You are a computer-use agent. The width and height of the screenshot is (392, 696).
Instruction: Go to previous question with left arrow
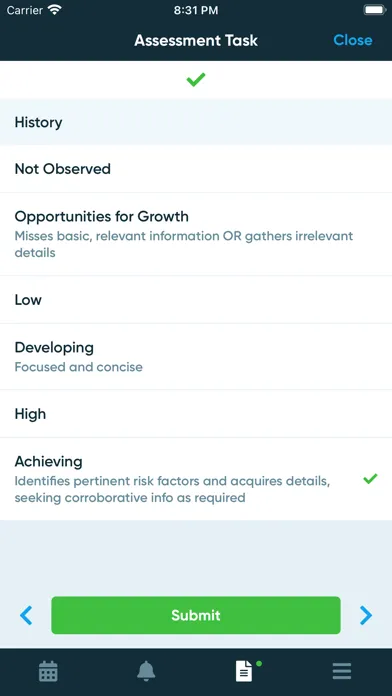(x=26, y=615)
